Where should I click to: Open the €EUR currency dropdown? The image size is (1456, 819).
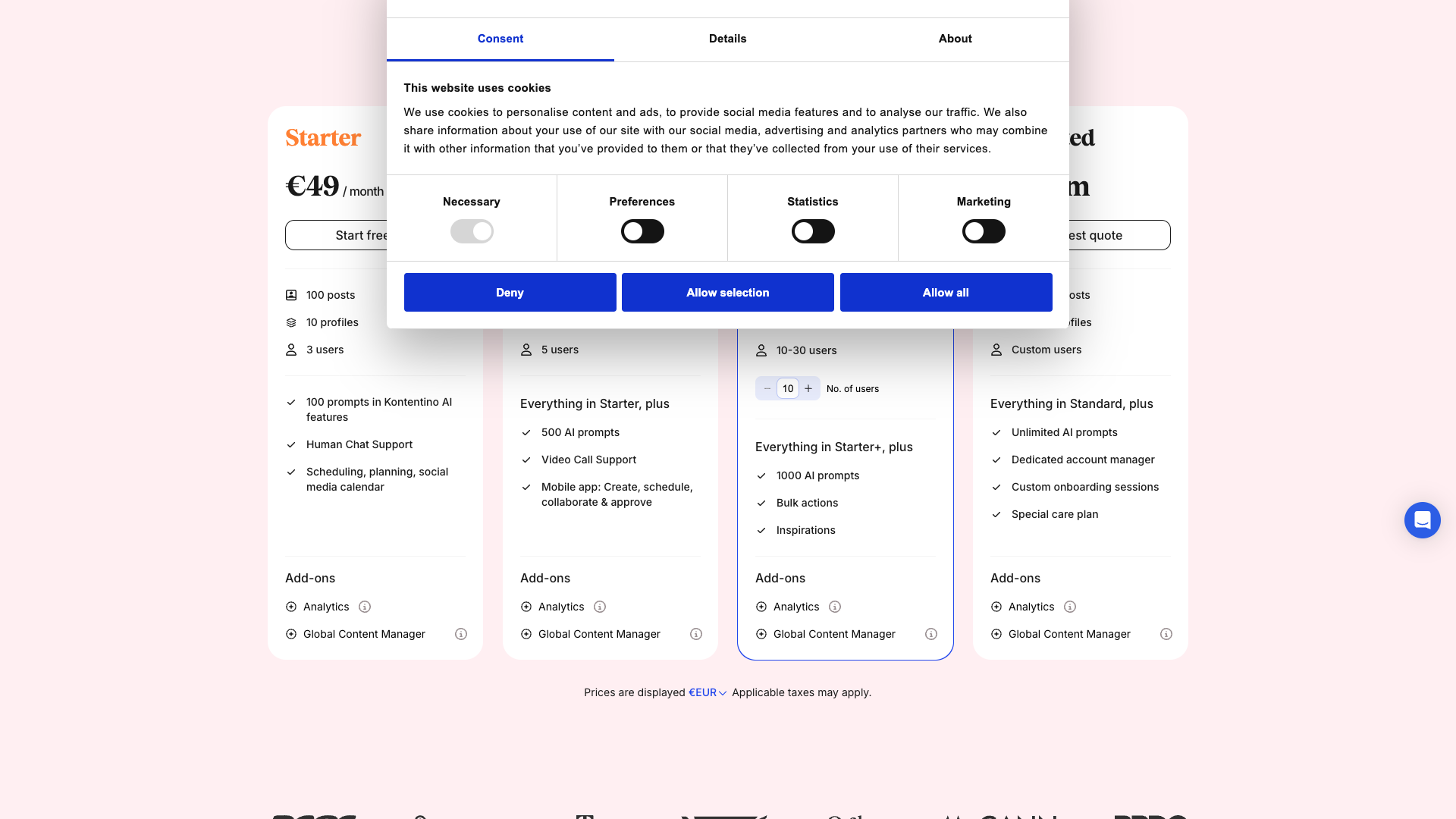click(x=706, y=692)
